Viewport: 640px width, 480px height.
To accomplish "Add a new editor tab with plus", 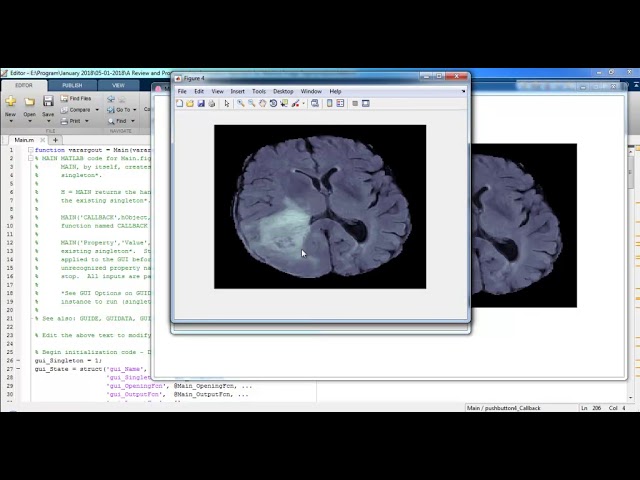I will pyautogui.click(x=55, y=140).
